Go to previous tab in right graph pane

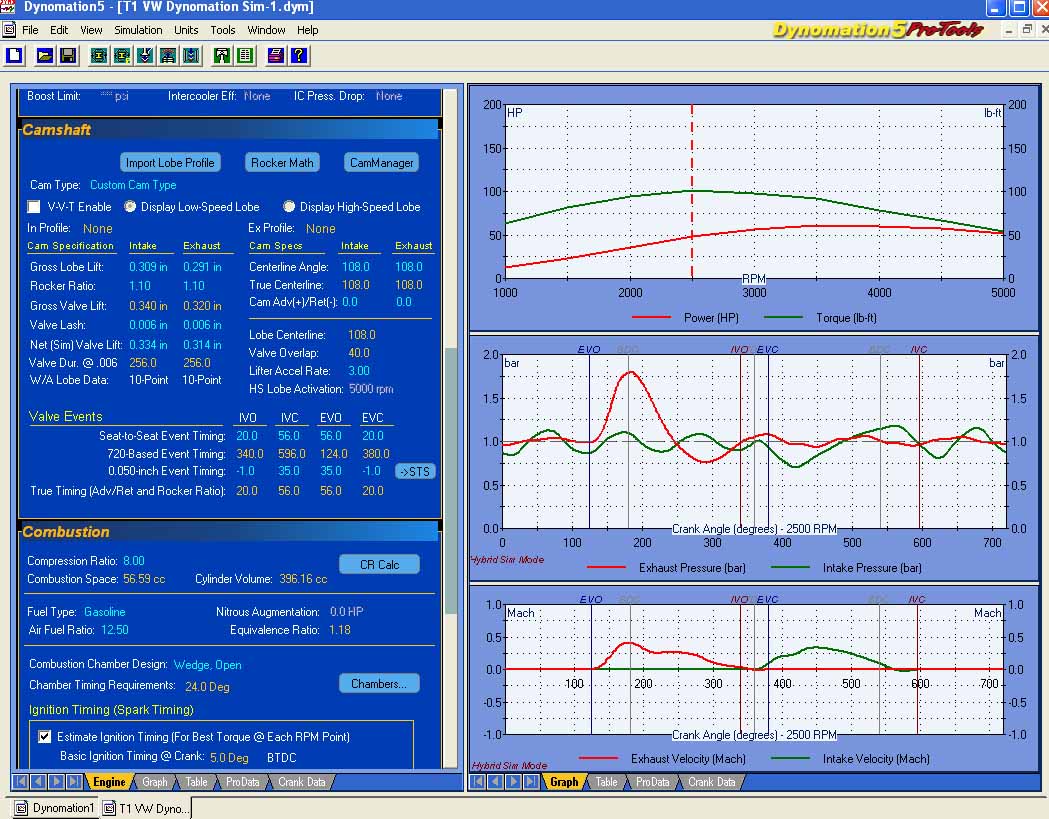tap(496, 781)
